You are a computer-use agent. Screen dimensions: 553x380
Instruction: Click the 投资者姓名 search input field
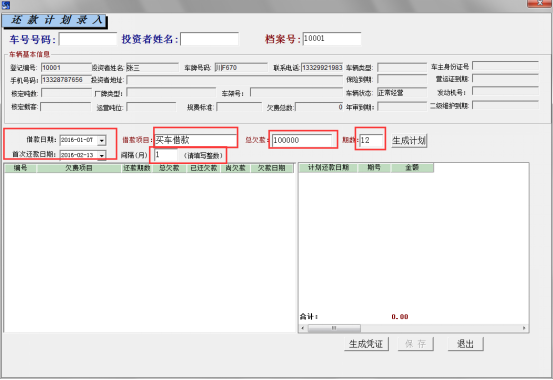pyautogui.click(x=209, y=39)
